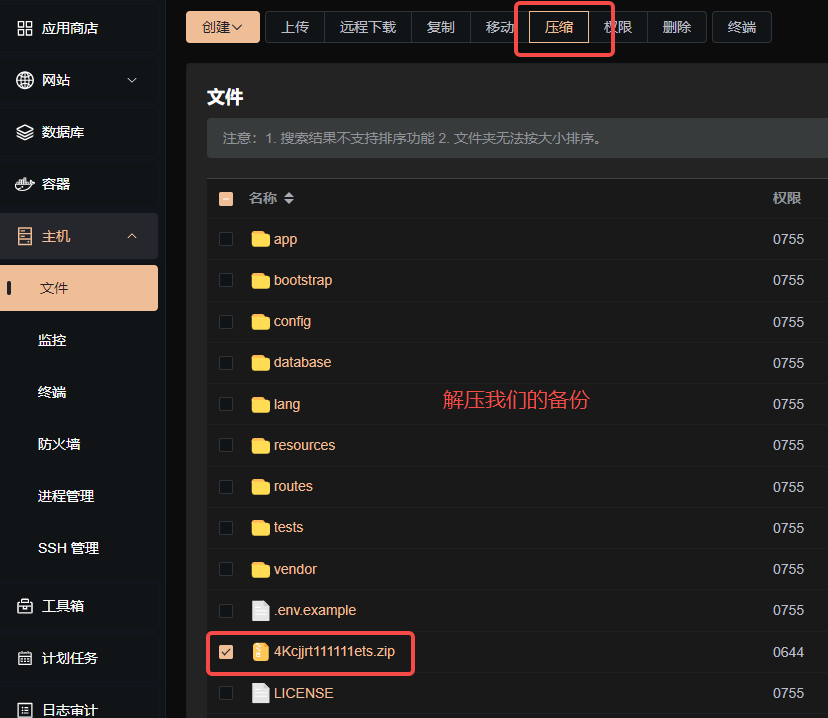This screenshot has width=828, height=718.
Task: Click the 远程下载 button
Action: (x=368, y=27)
